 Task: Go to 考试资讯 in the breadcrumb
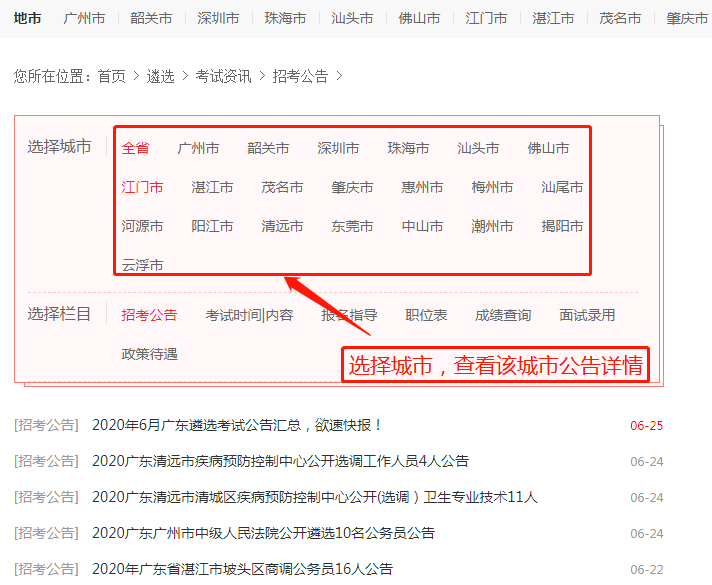tap(223, 76)
